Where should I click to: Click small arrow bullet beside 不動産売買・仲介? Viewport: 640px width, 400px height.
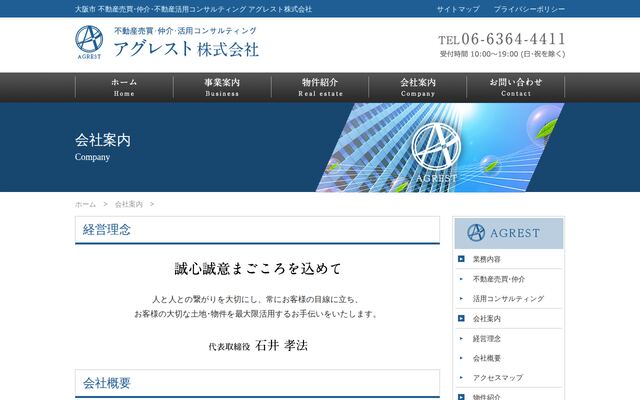pyautogui.click(x=461, y=279)
